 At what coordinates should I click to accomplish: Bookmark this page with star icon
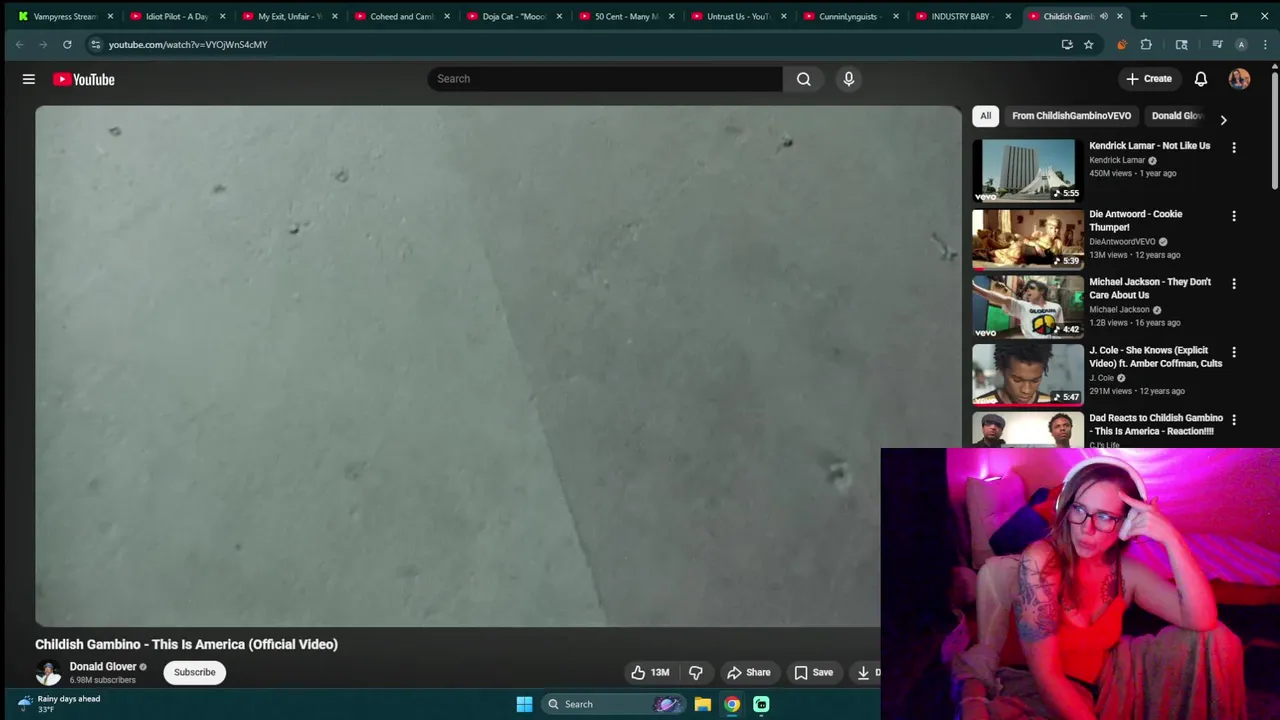[x=1088, y=44]
